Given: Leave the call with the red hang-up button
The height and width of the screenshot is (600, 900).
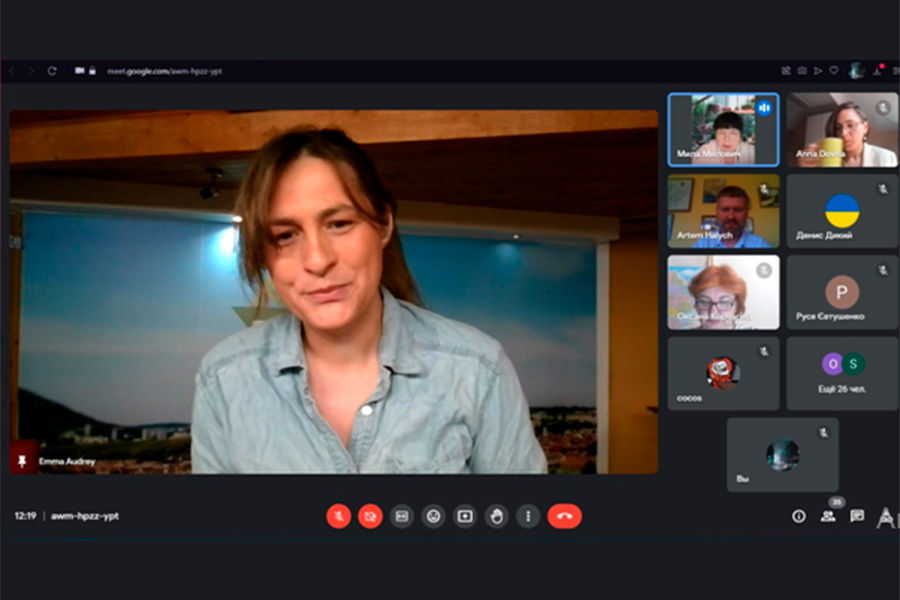Looking at the screenshot, I should click(x=564, y=516).
